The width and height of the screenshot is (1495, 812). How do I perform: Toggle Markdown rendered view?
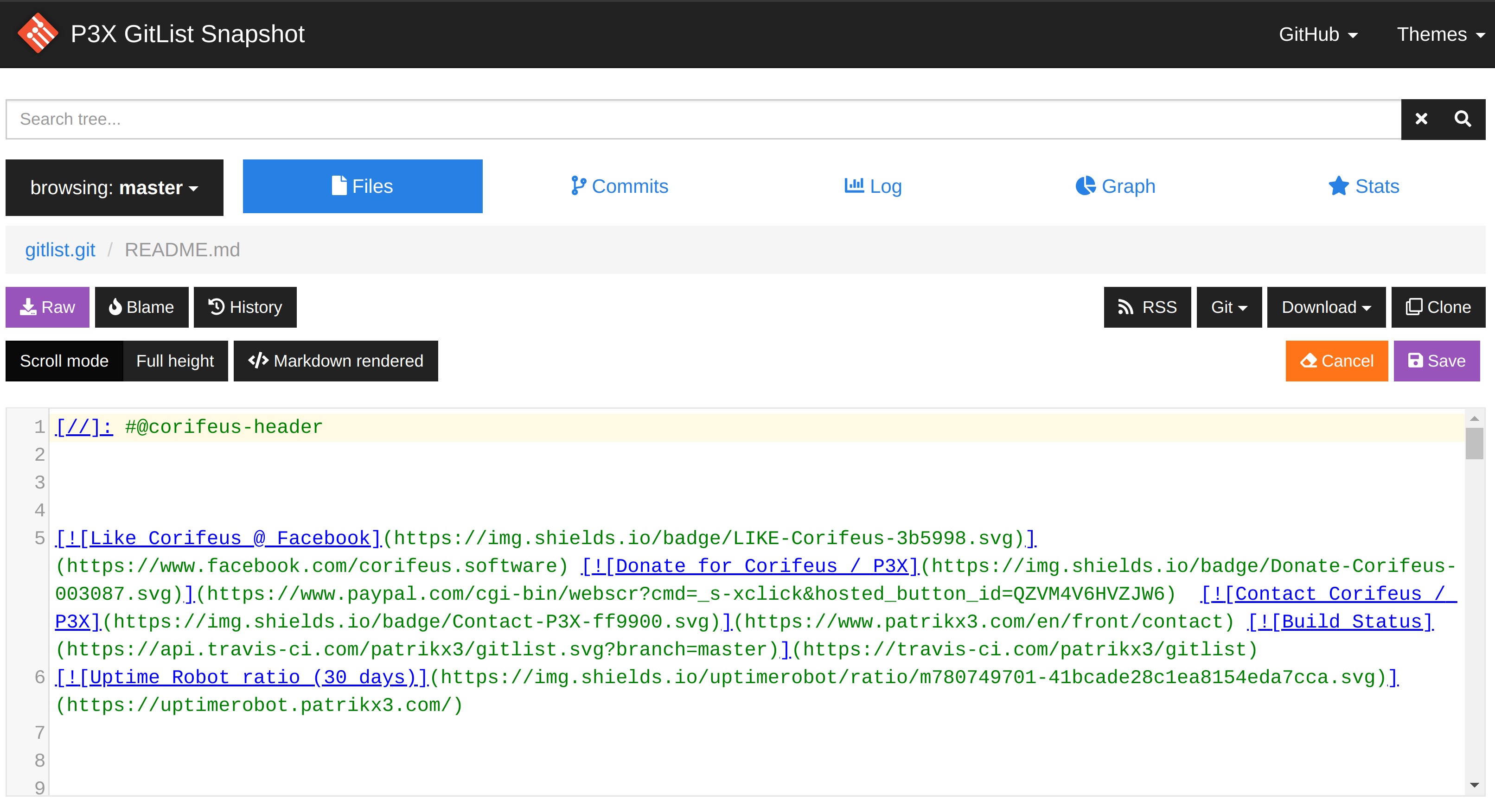pos(335,361)
